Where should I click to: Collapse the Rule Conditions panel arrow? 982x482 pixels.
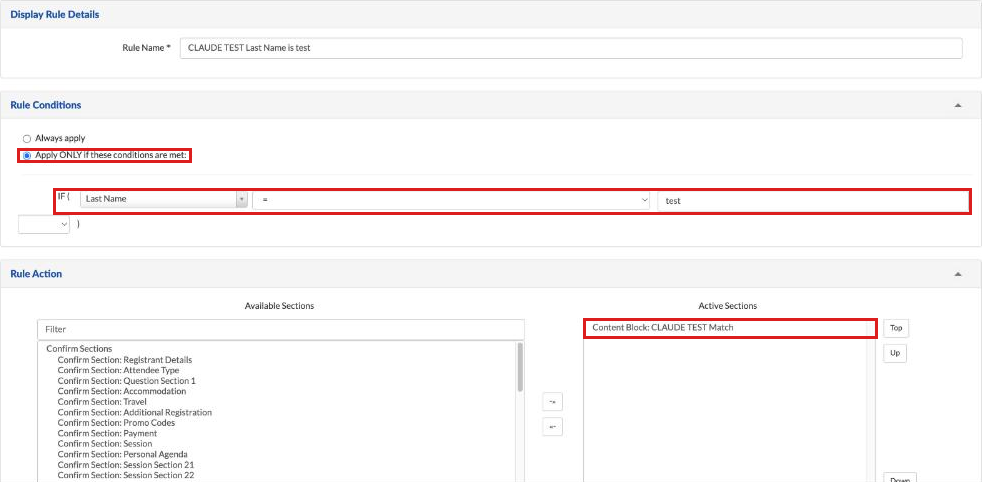(x=958, y=105)
